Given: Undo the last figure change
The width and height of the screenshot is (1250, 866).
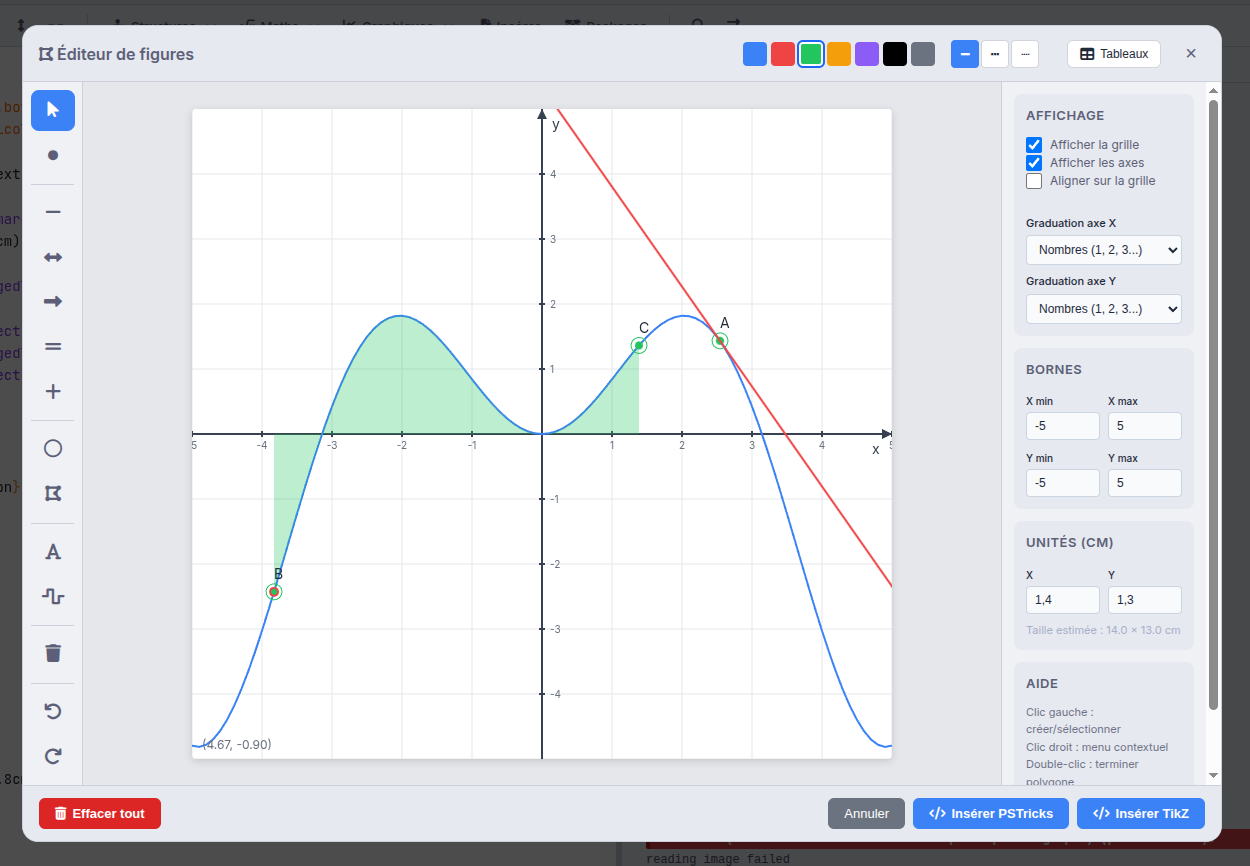Looking at the screenshot, I should point(52,711).
